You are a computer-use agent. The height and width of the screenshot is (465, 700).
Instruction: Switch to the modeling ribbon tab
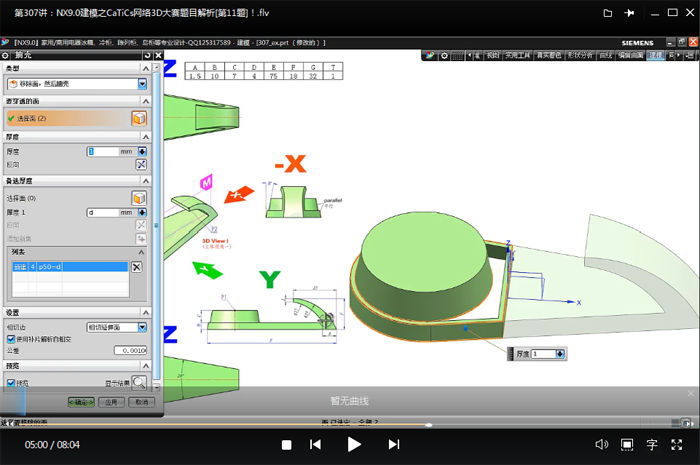click(x=656, y=56)
